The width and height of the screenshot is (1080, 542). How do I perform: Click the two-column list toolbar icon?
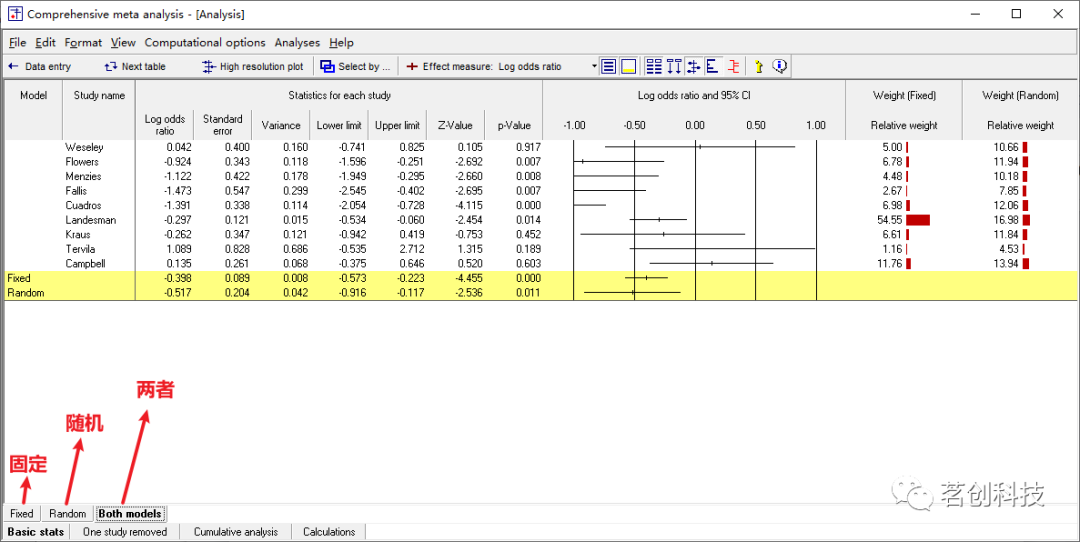coord(654,67)
